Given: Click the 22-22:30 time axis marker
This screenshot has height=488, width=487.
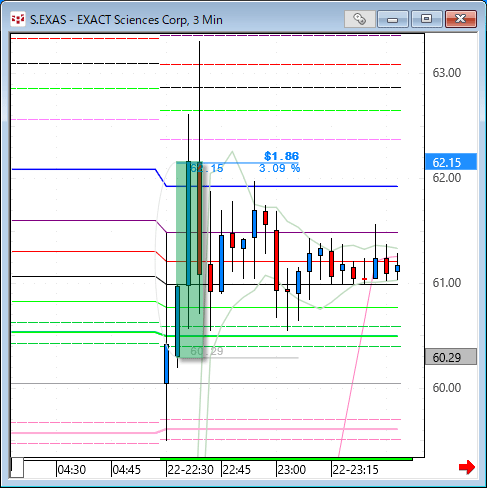Looking at the screenshot, I should (x=190, y=470).
